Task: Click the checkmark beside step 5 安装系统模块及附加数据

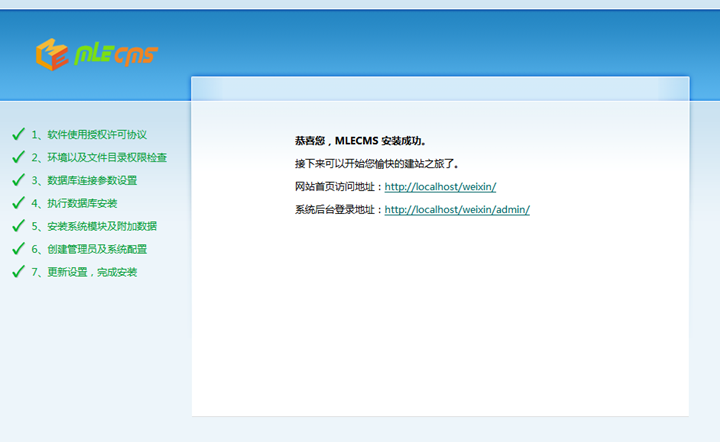Action: tap(18, 226)
